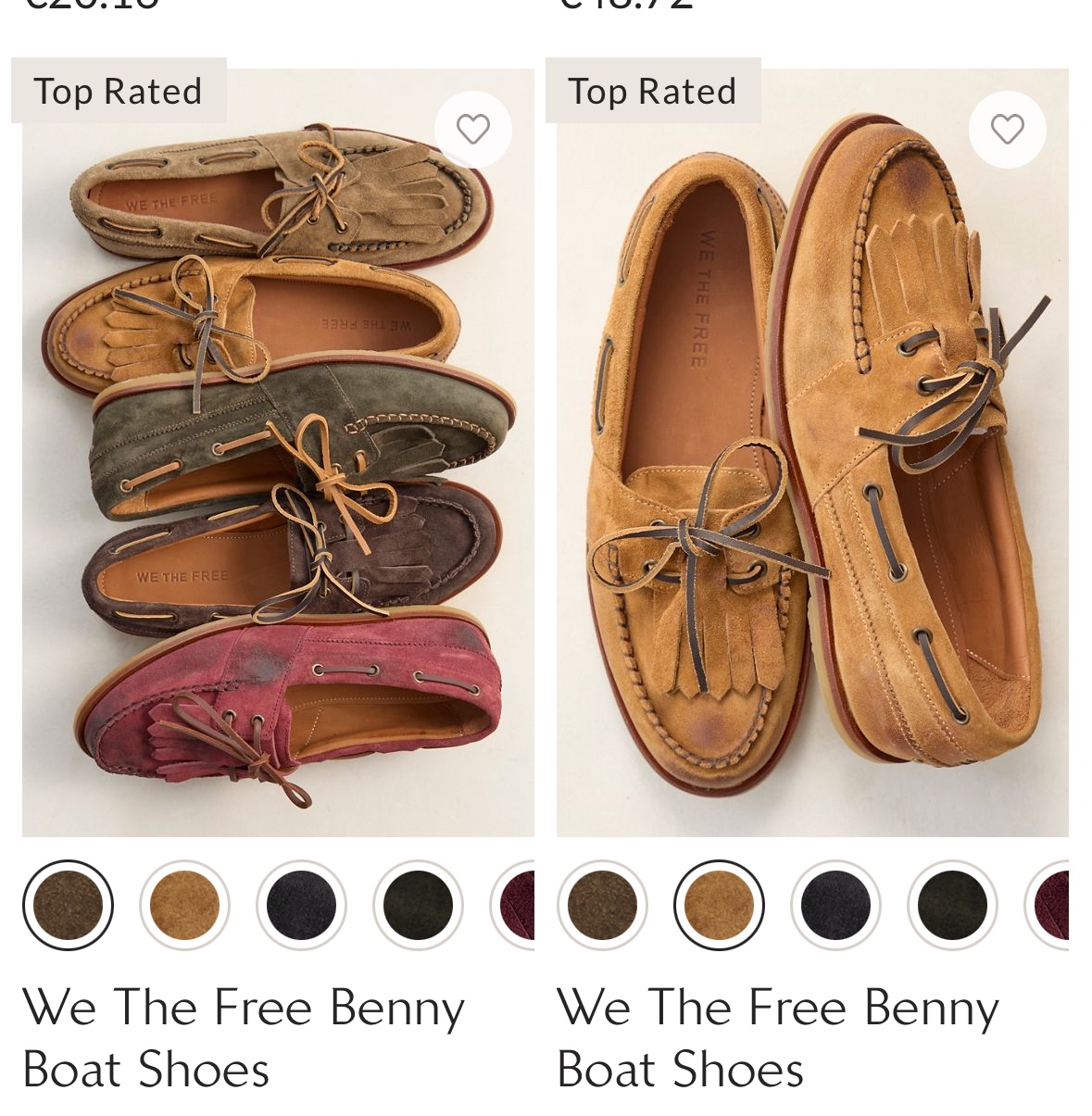This screenshot has width=1092, height=1116.
Task: Choose burgundy swatch under the right product
Action: coord(1051,905)
